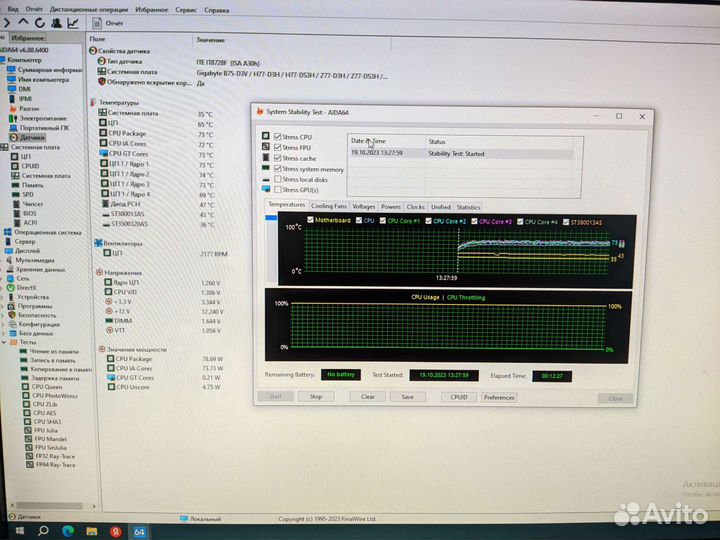
Task: Click the Save button
Action: [x=407, y=397]
